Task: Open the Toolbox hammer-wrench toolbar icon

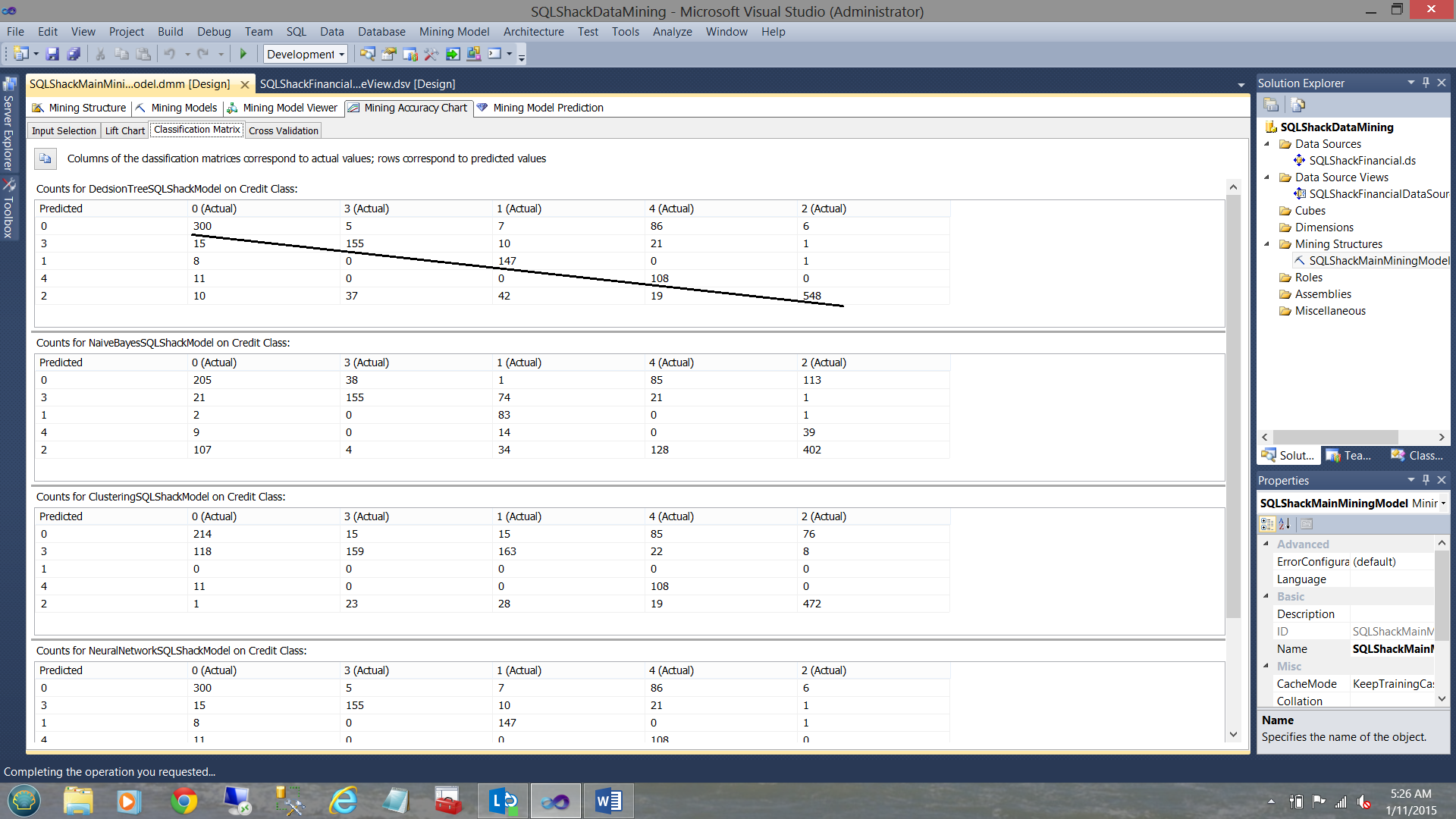Action: tap(431, 54)
